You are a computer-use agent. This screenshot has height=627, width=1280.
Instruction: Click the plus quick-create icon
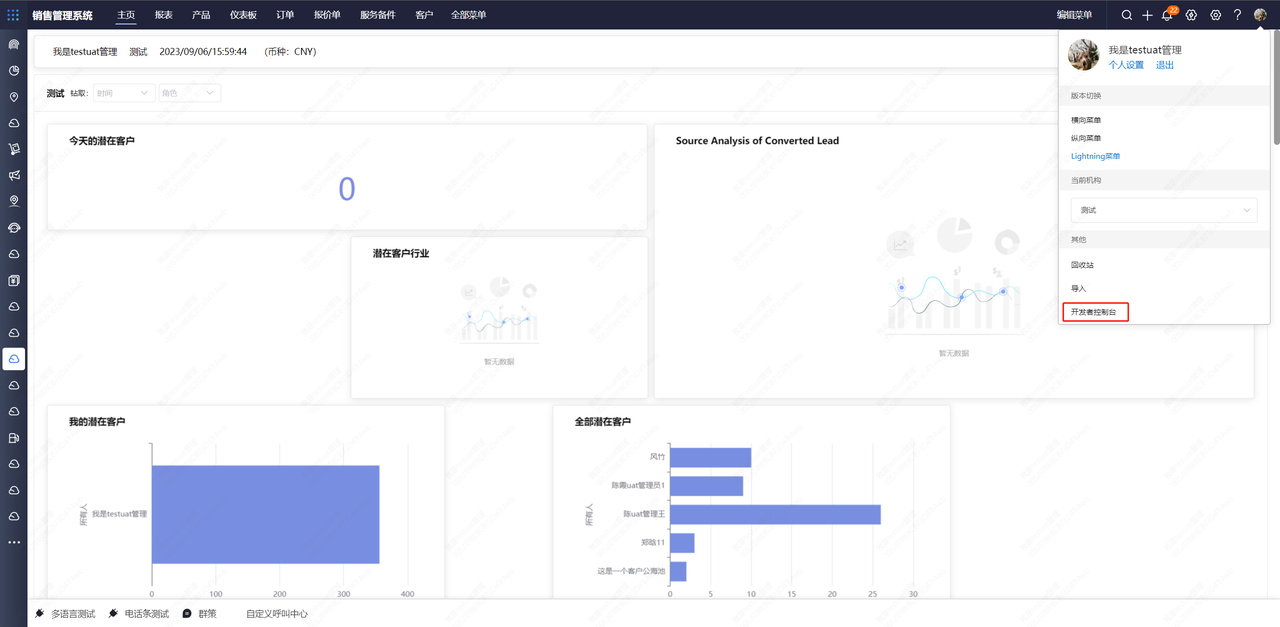click(x=1147, y=15)
